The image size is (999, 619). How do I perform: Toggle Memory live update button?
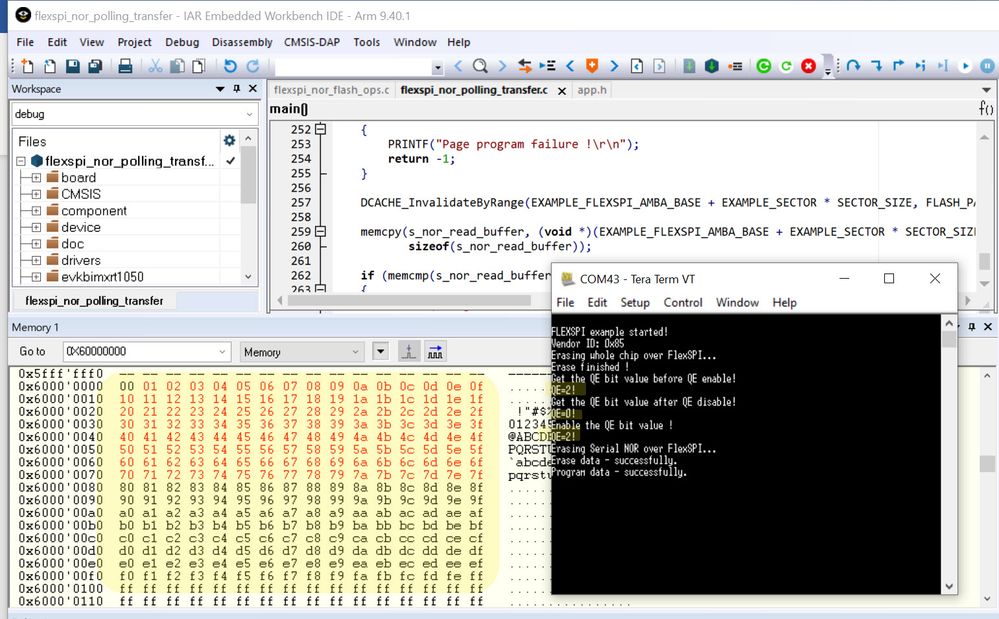point(435,352)
